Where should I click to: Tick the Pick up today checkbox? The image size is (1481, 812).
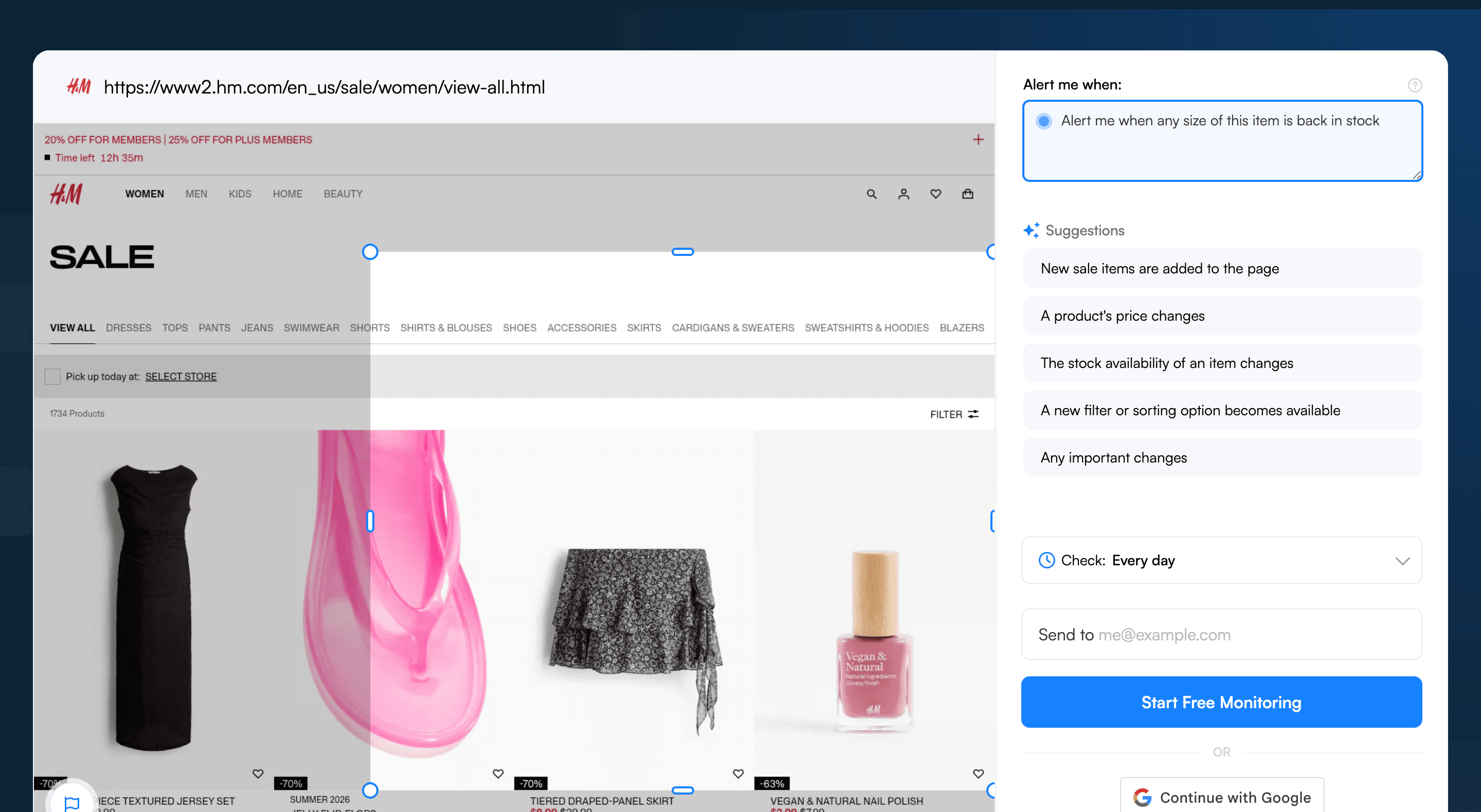tap(52, 377)
